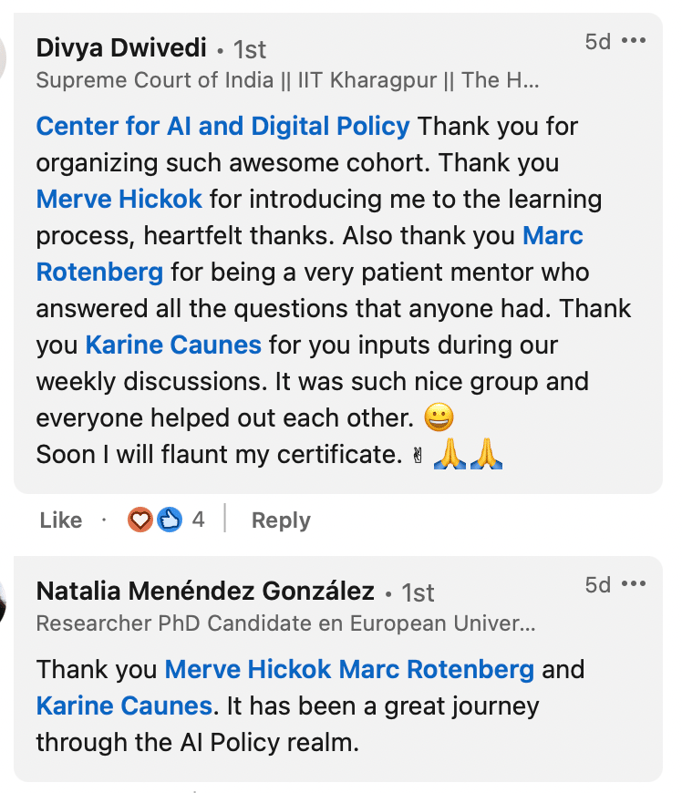Click Karine Caunes mention in Natalia's comment
The image size is (682, 793).
point(124,705)
